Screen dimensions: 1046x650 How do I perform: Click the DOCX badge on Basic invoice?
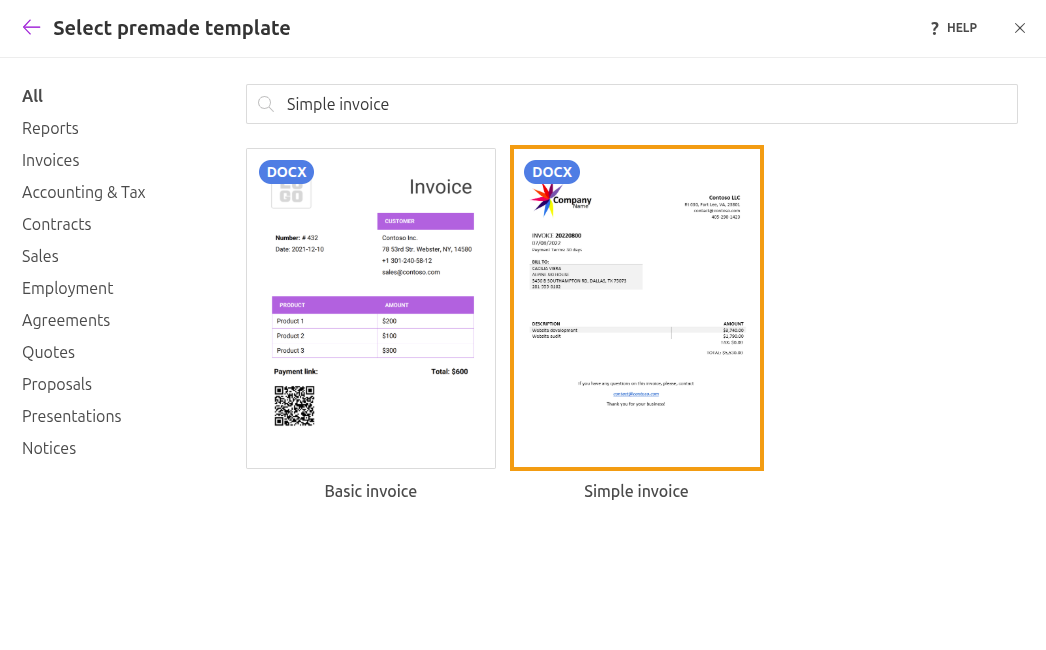pyautogui.click(x=286, y=172)
